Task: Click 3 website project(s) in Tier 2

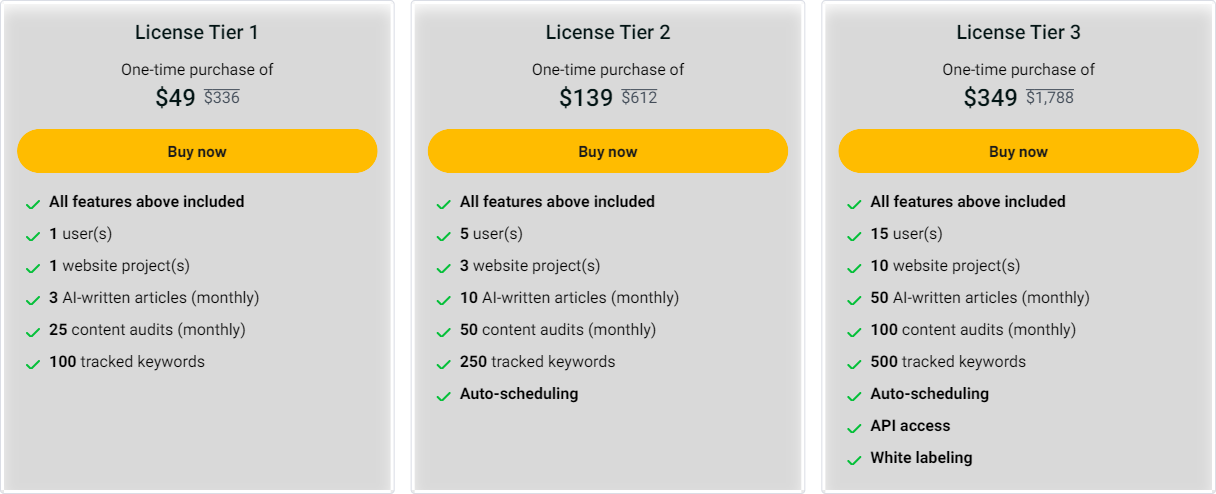Action: click(x=530, y=266)
